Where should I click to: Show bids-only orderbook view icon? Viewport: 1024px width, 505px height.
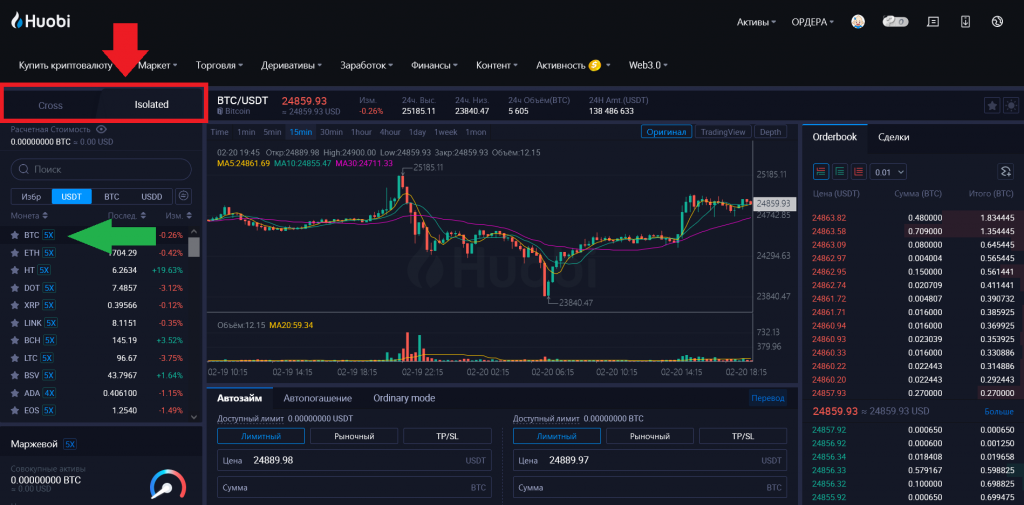[x=840, y=172]
